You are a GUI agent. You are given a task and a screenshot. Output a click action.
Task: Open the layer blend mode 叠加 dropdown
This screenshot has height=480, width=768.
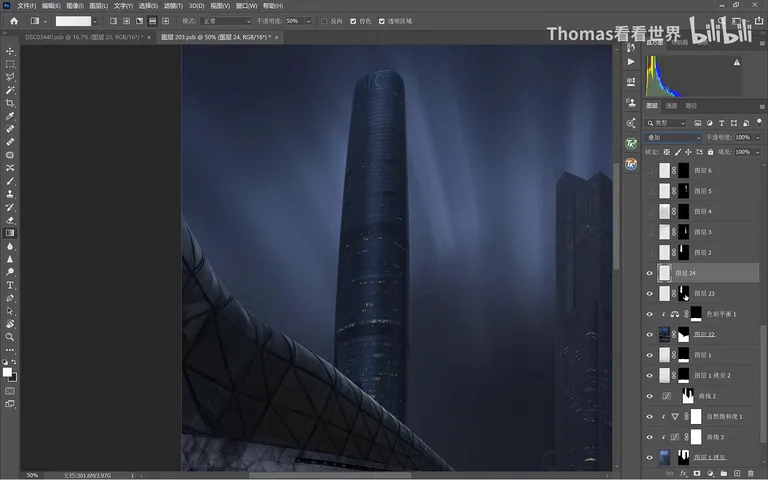pos(672,138)
